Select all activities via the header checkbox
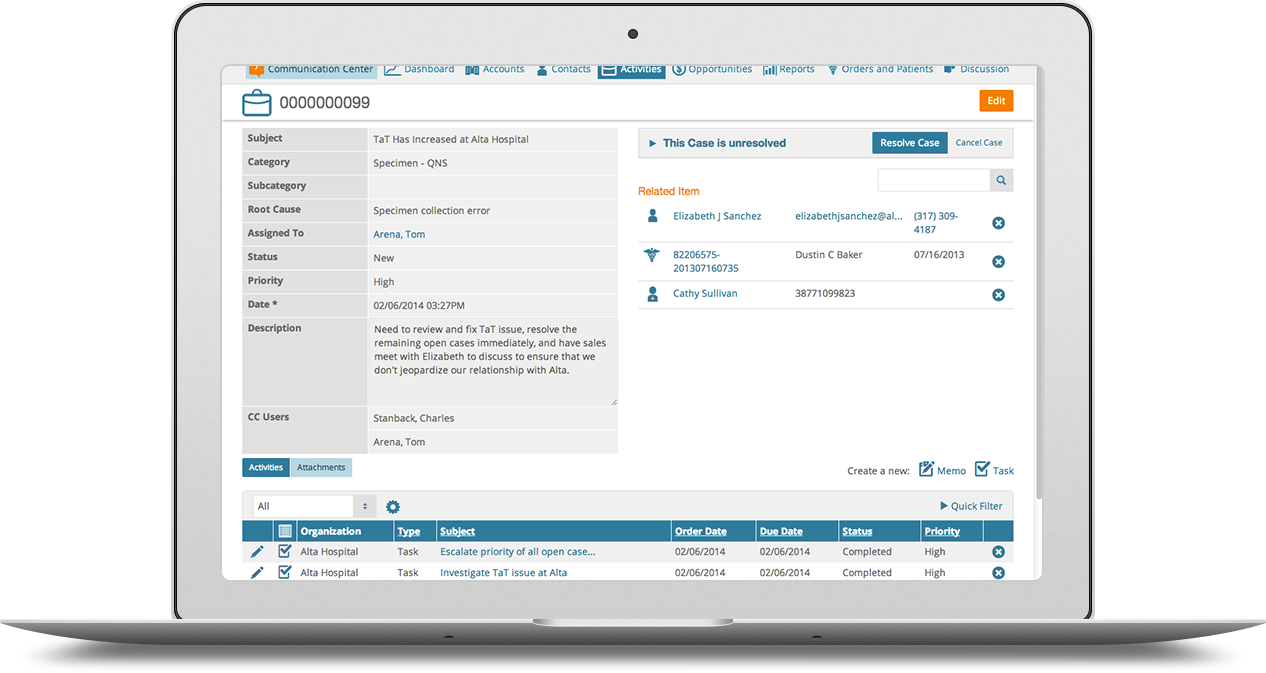1266x673 pixels. tap(285, 531)
